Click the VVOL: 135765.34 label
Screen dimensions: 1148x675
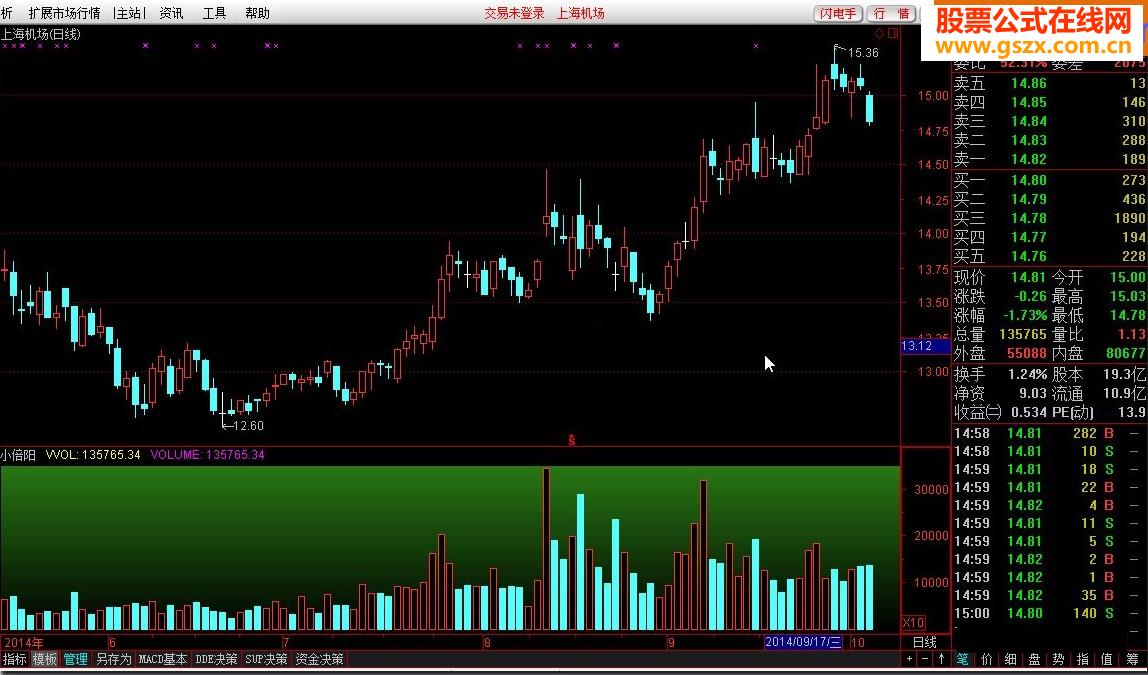[x=93, y=455]
